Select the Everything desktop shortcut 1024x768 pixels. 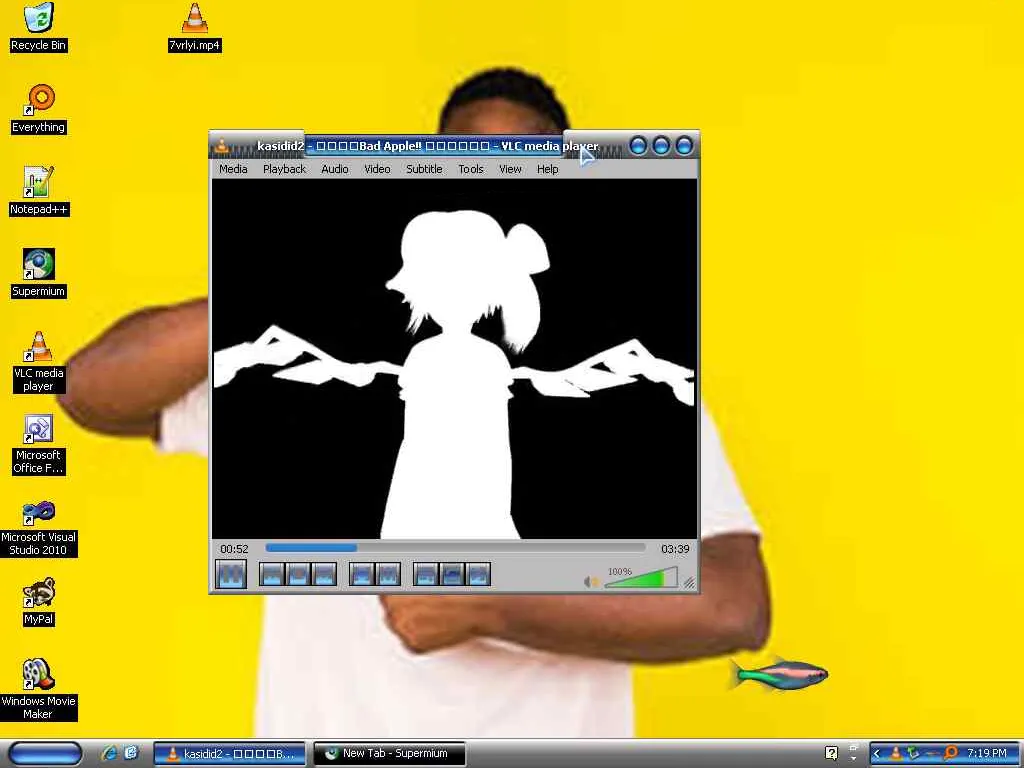(39, 109)
